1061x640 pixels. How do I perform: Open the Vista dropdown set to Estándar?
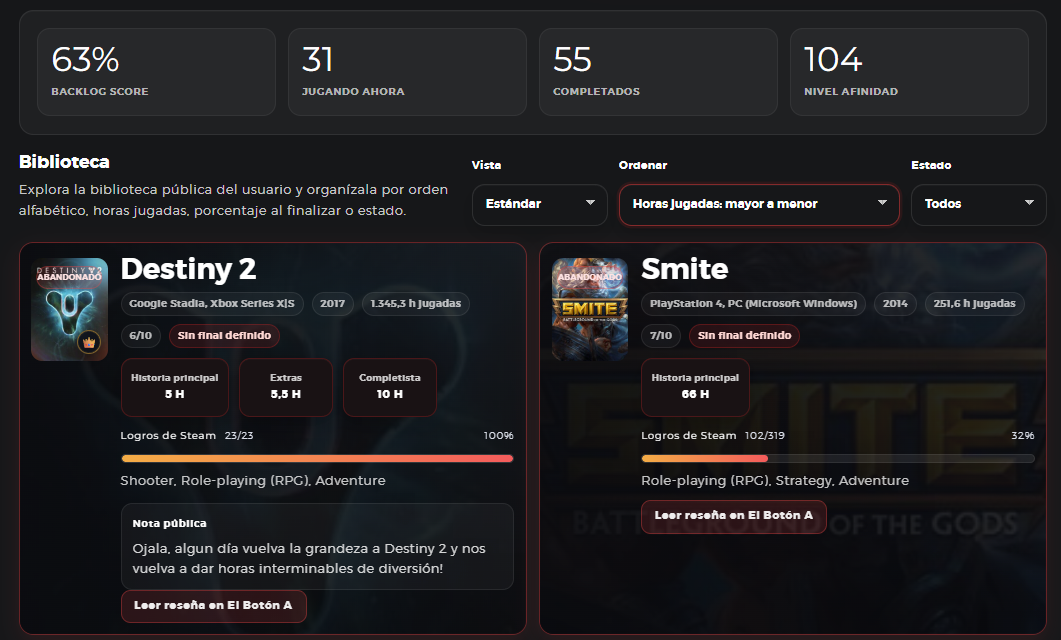pyautogui.click(x=539, y=204)
